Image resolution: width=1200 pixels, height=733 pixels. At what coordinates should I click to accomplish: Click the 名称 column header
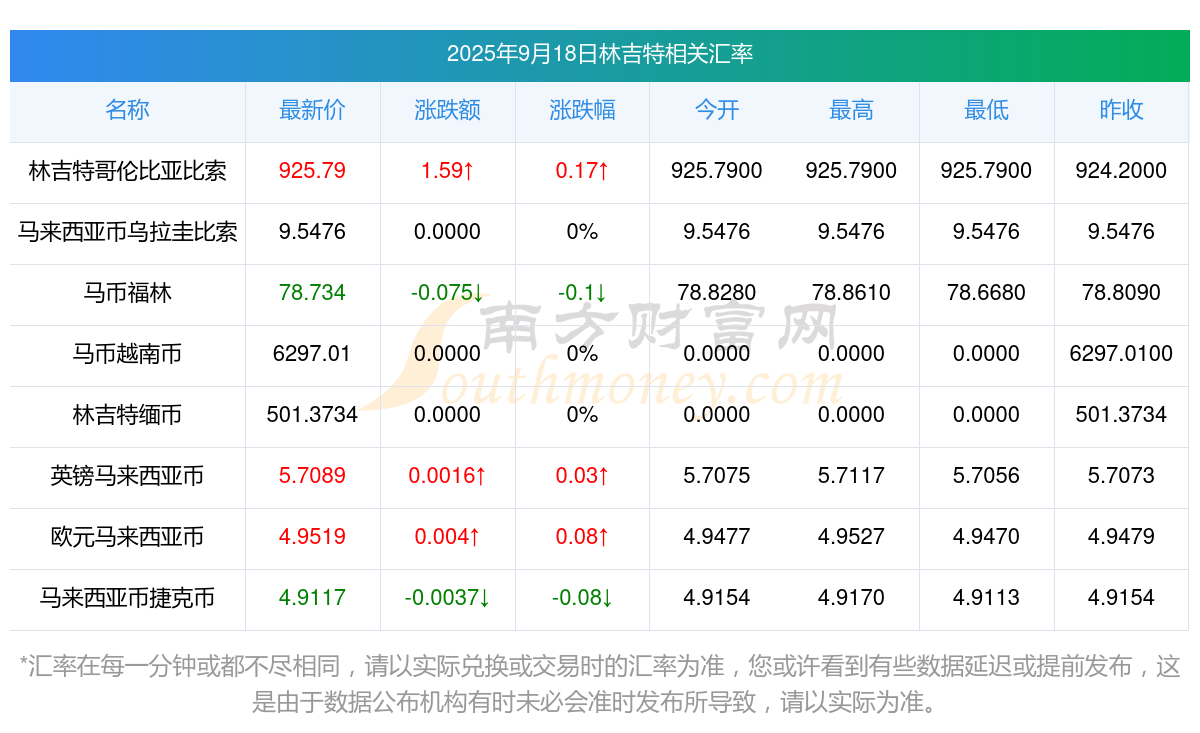coord(127,110)
